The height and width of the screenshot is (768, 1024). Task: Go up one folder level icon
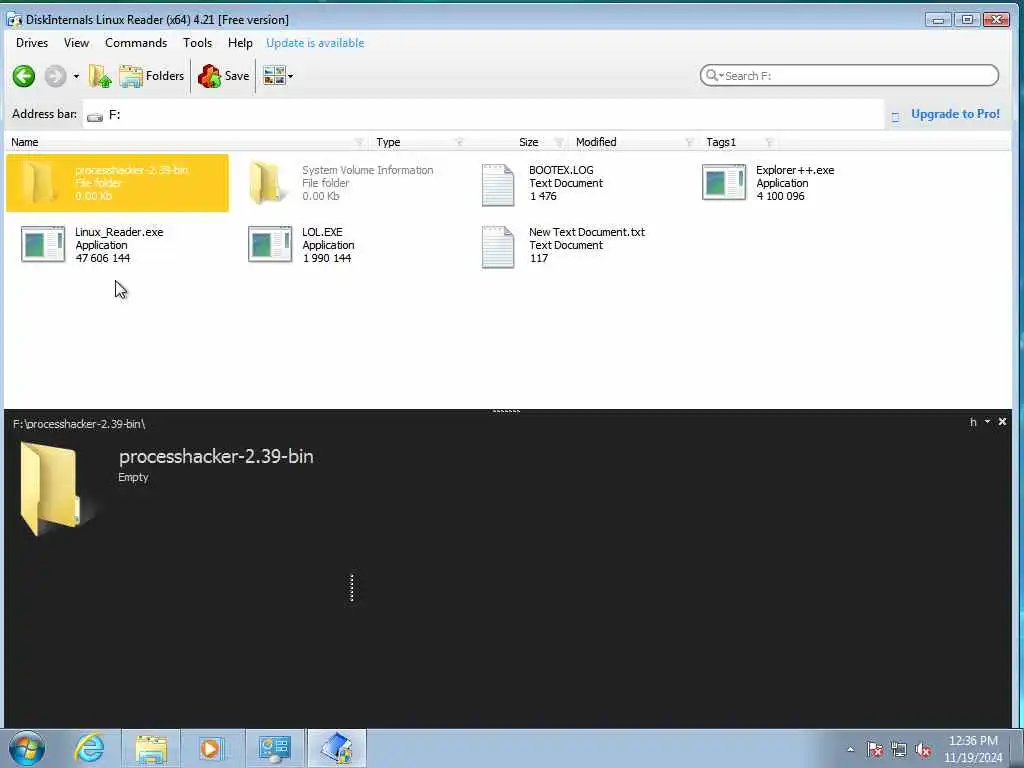100,76
